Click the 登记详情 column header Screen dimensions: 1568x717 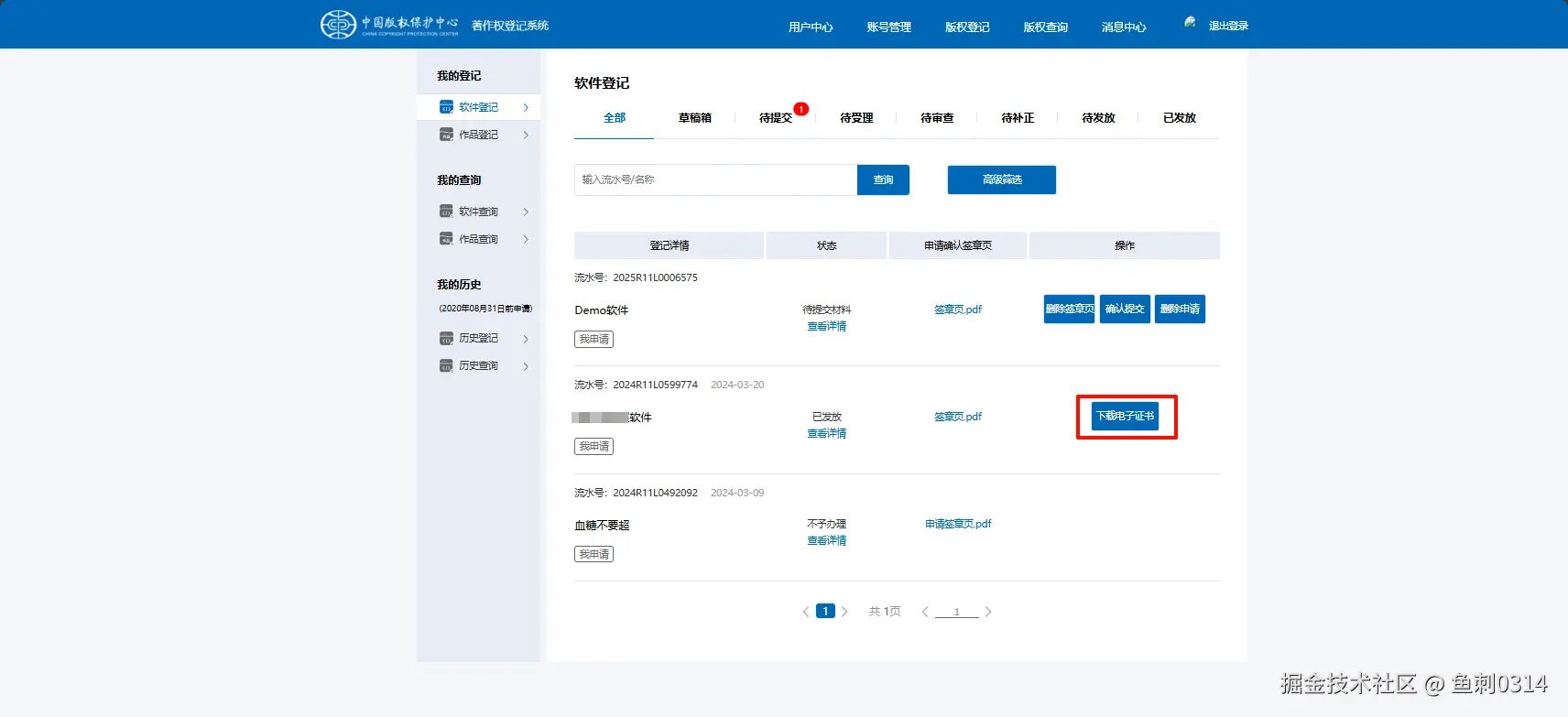point(670,245)
